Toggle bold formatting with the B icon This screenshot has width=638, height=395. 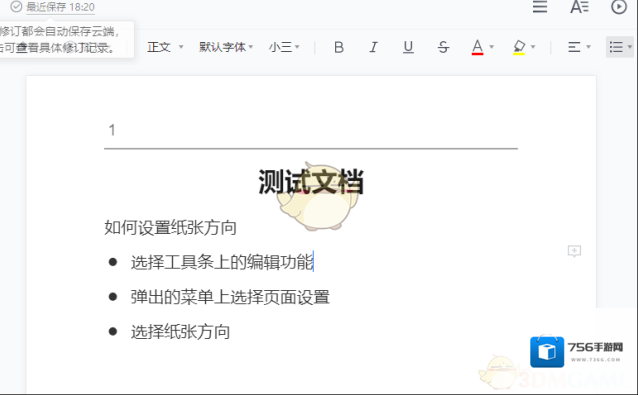point(339,47)
